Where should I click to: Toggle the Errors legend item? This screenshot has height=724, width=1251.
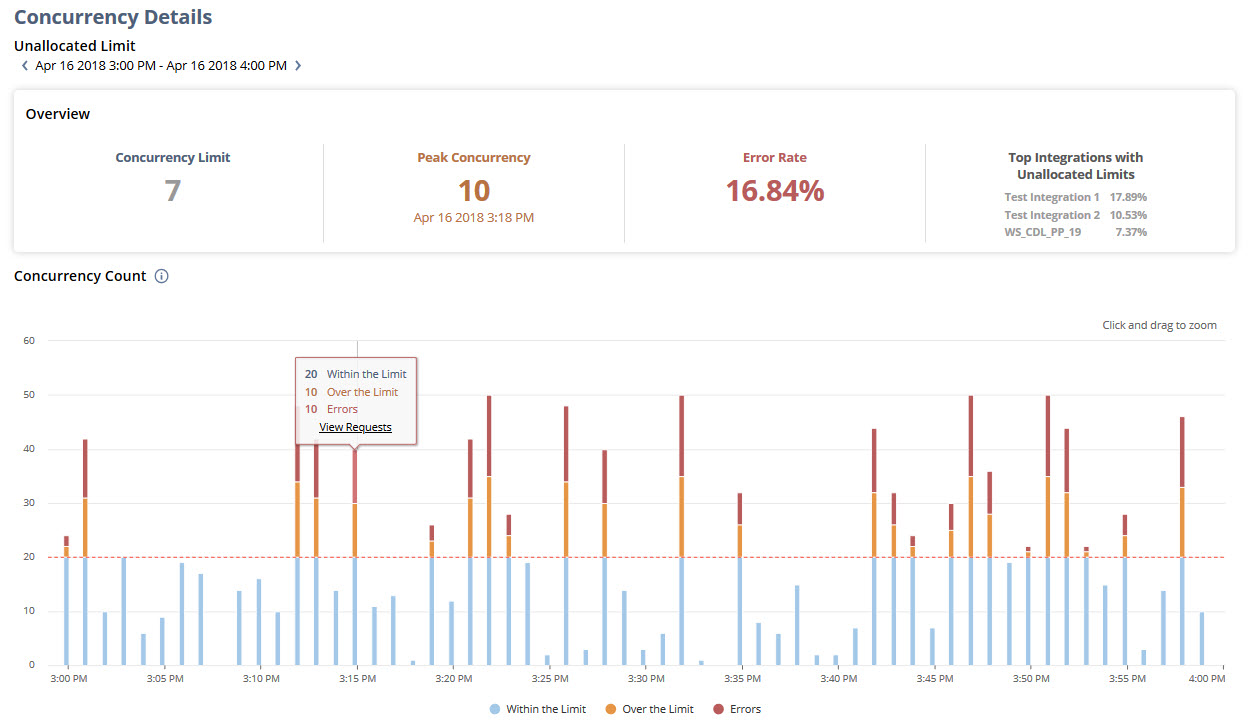(737, 709)
